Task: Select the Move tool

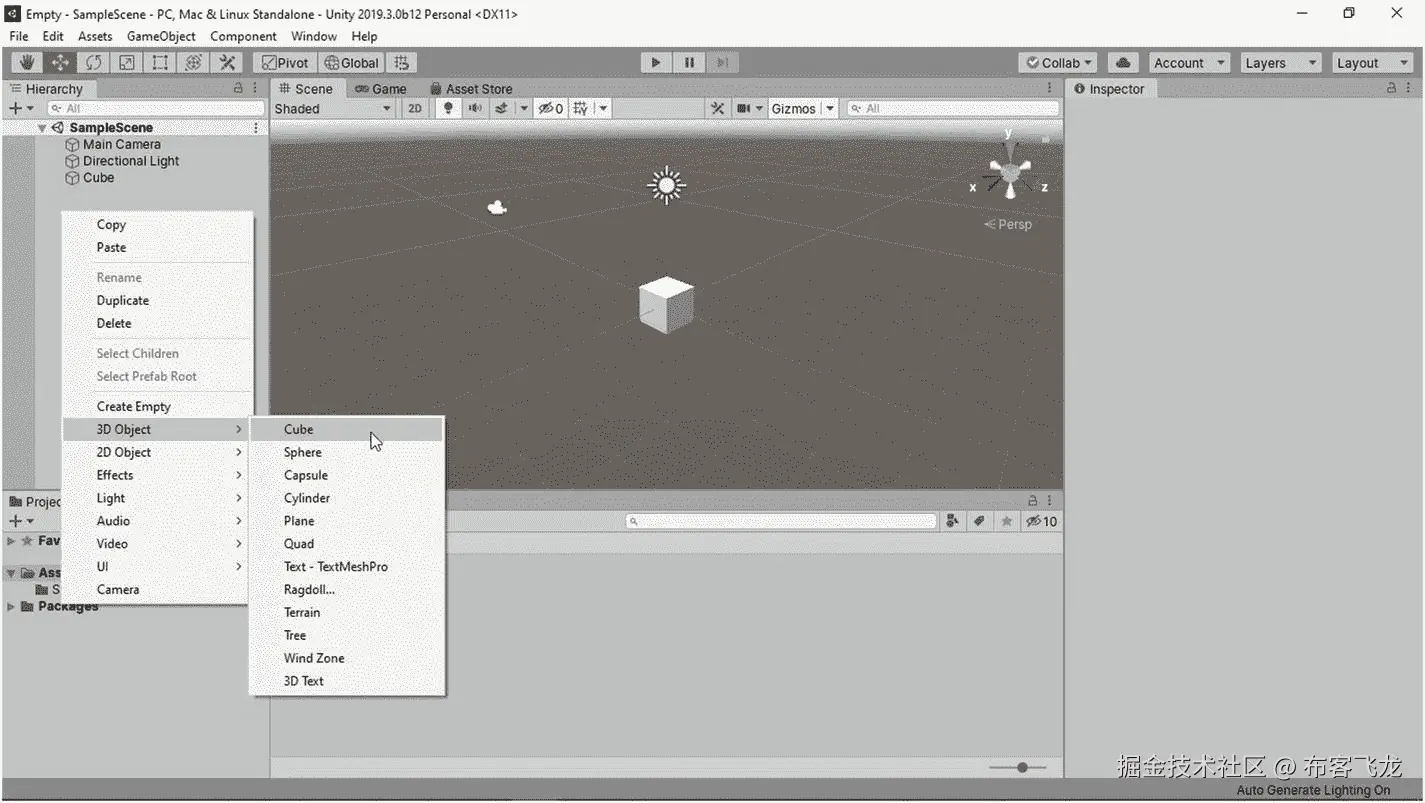Action: click(60, 62)
